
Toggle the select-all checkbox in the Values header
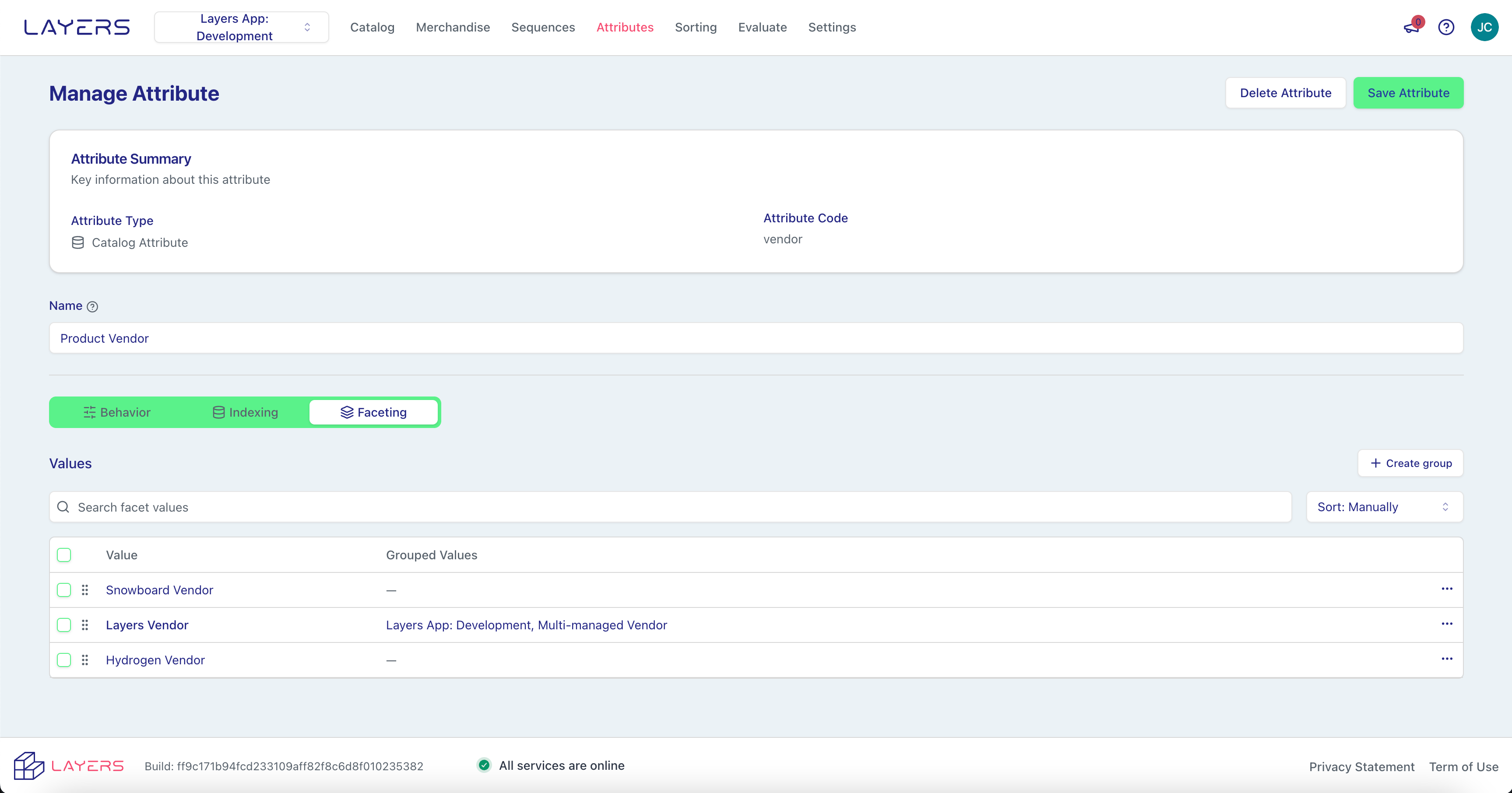click(x=64, y=554)
